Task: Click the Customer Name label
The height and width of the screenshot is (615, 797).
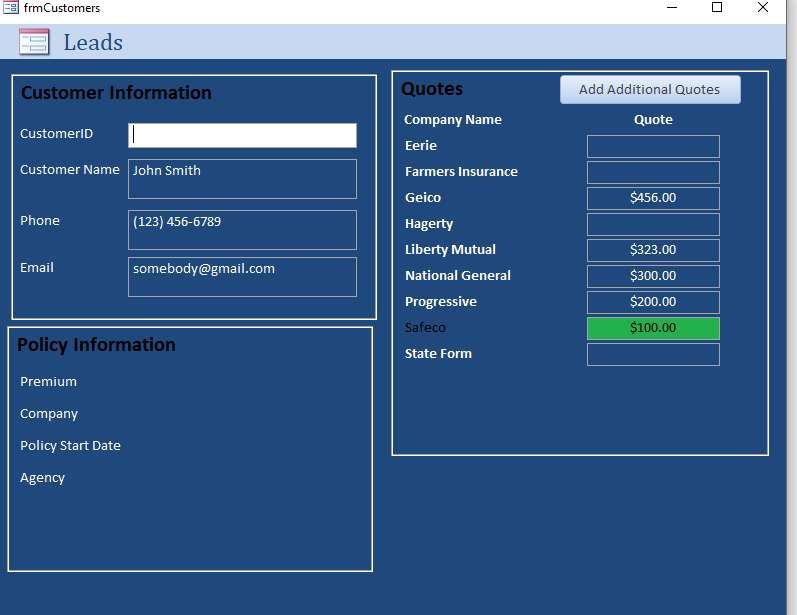Action: [70, 170]
